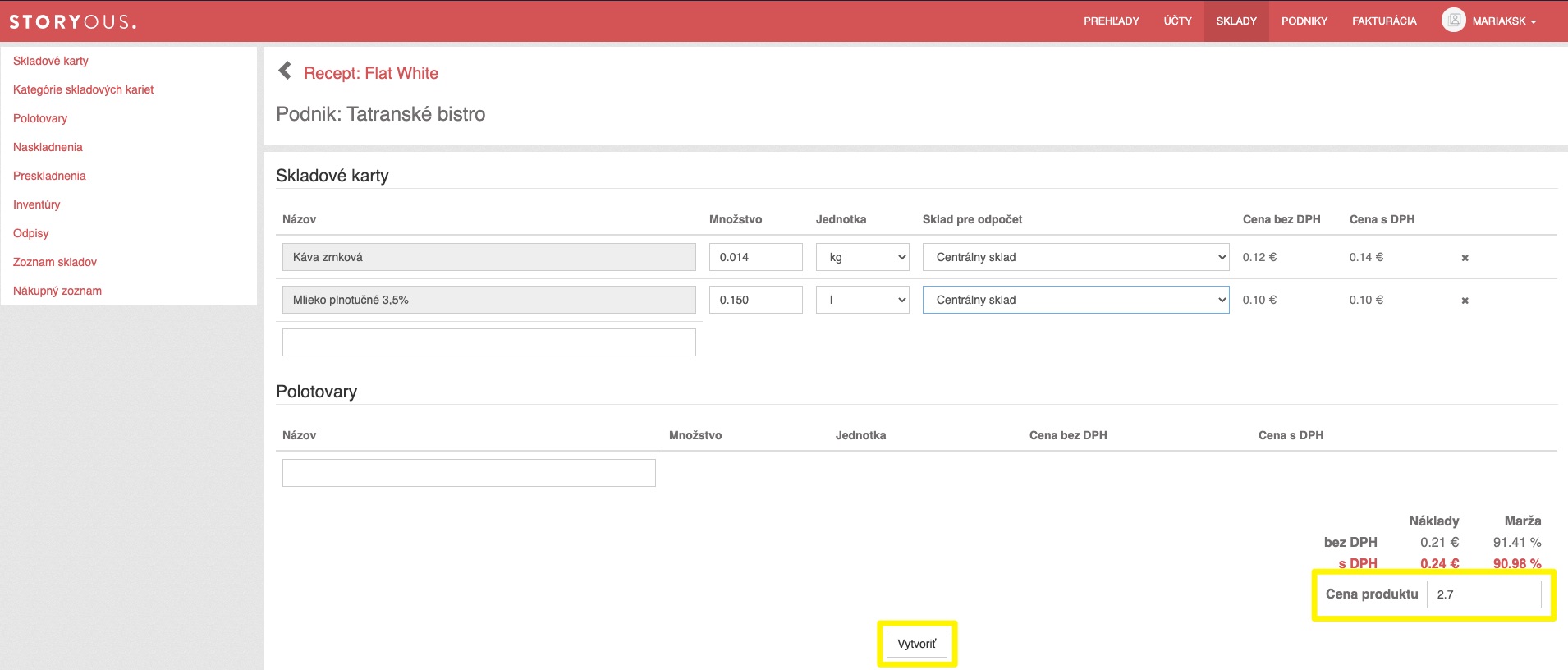Open Preskladnenia in the sidebar

coord(49,176)
